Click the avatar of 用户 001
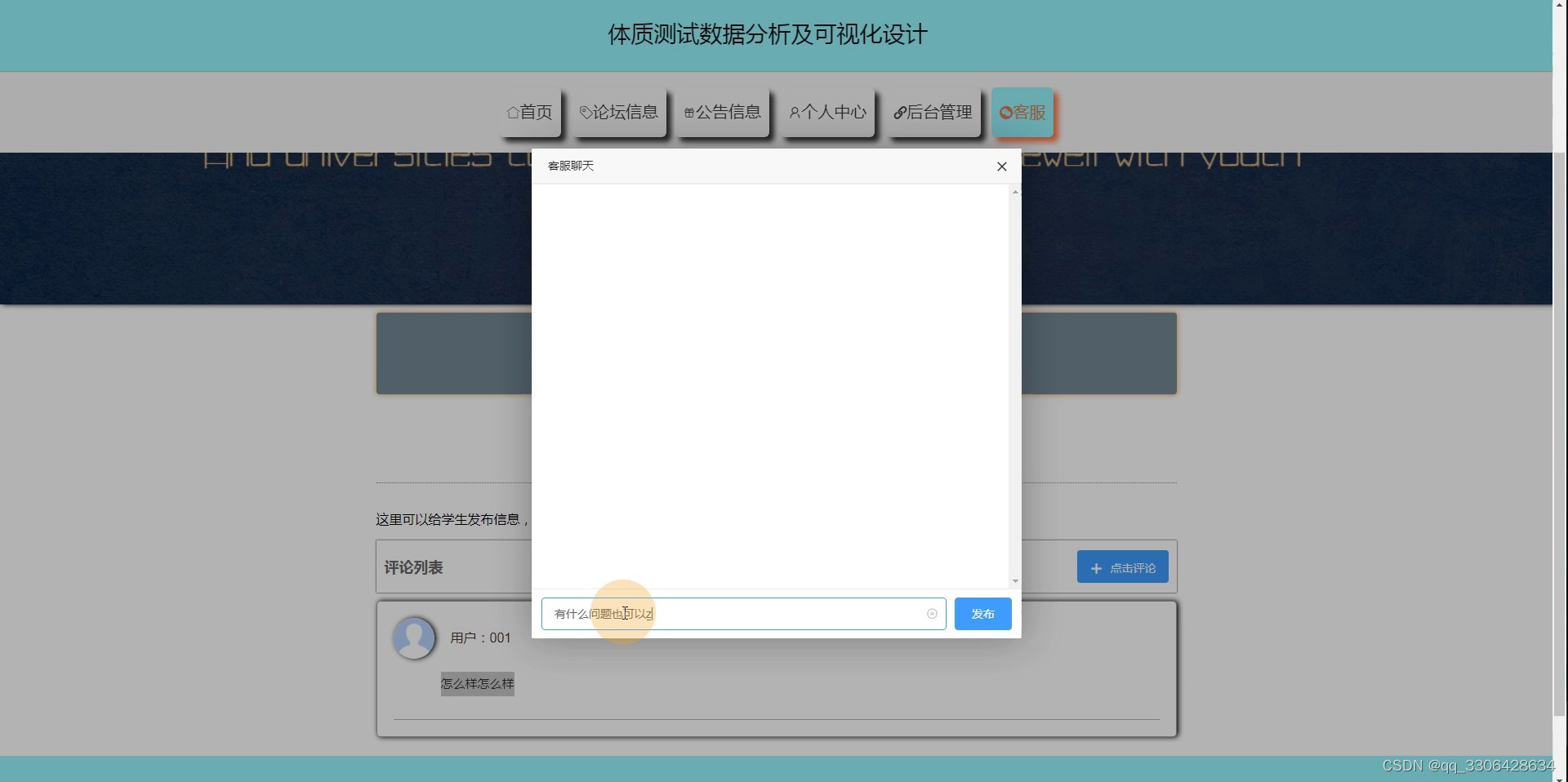 tap(414, 638)
